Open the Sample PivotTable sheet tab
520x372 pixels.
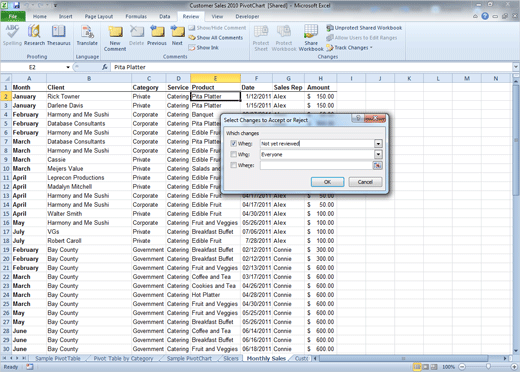pyautogui.click(x=58, y=358)
